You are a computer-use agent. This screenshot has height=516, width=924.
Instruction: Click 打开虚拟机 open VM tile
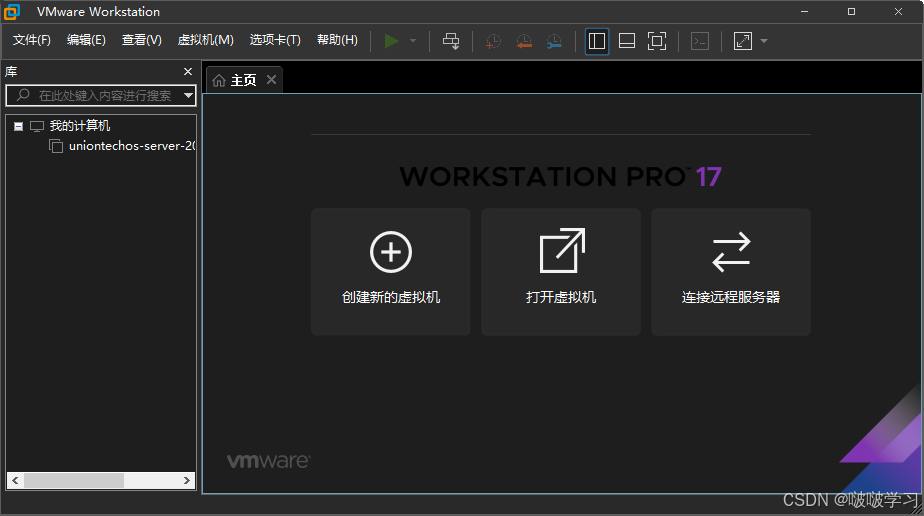pos(561,272)
